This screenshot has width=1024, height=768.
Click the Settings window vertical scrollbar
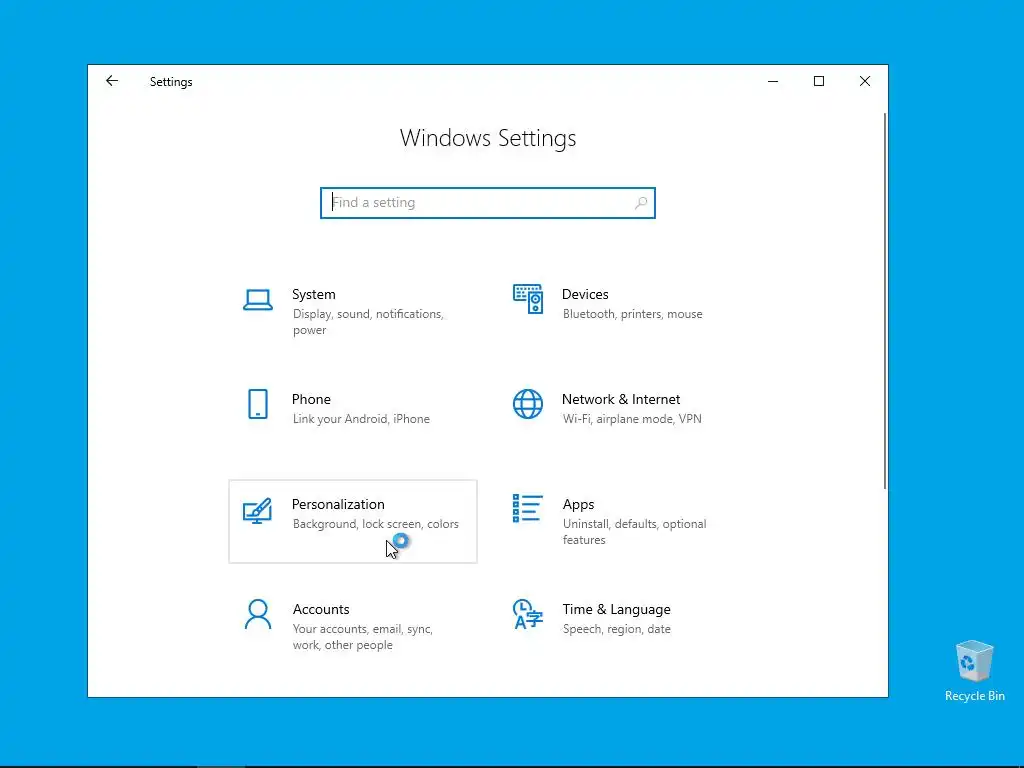coord(884,301)
